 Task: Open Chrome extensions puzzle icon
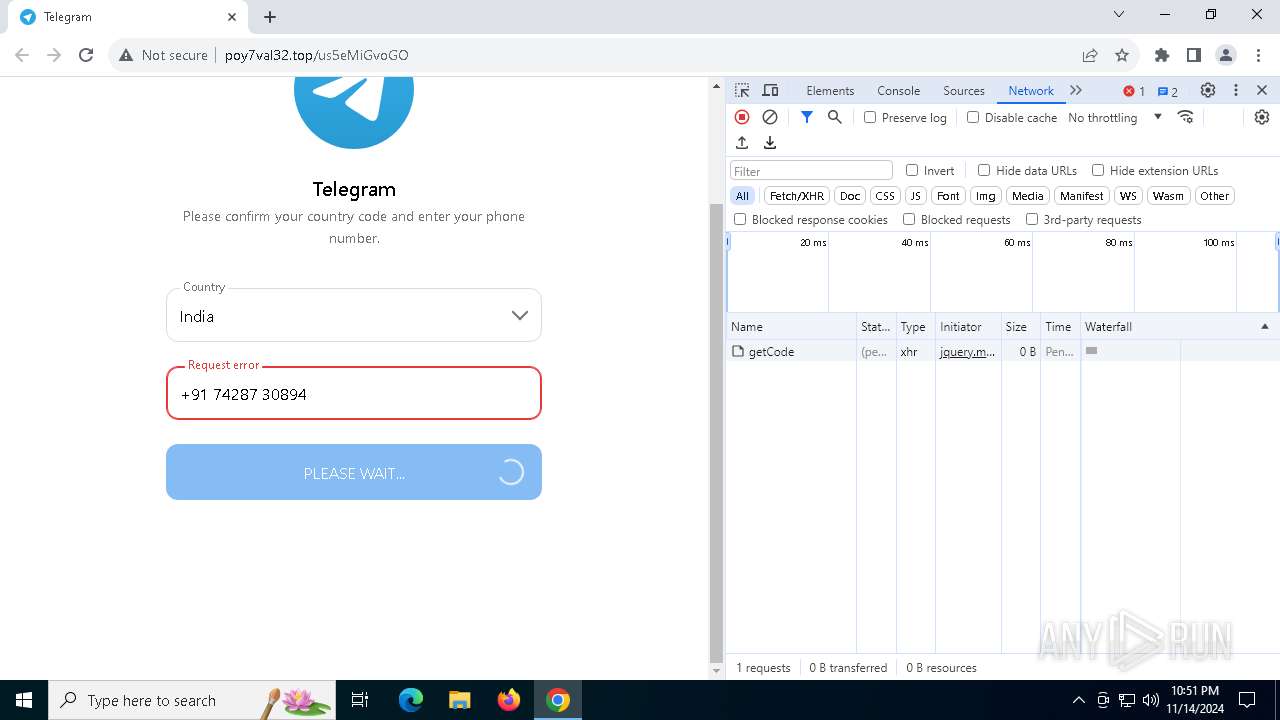[1162, 55]
